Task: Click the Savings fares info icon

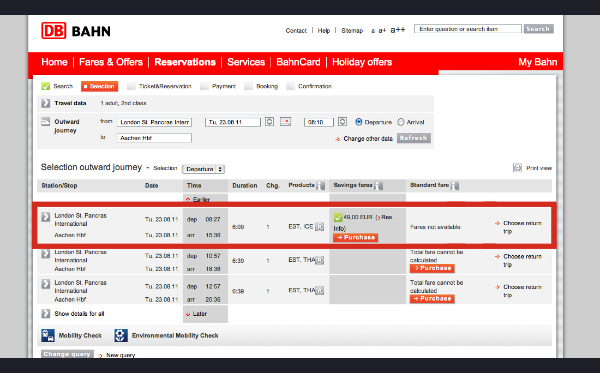Action: [x=378, y=186]
